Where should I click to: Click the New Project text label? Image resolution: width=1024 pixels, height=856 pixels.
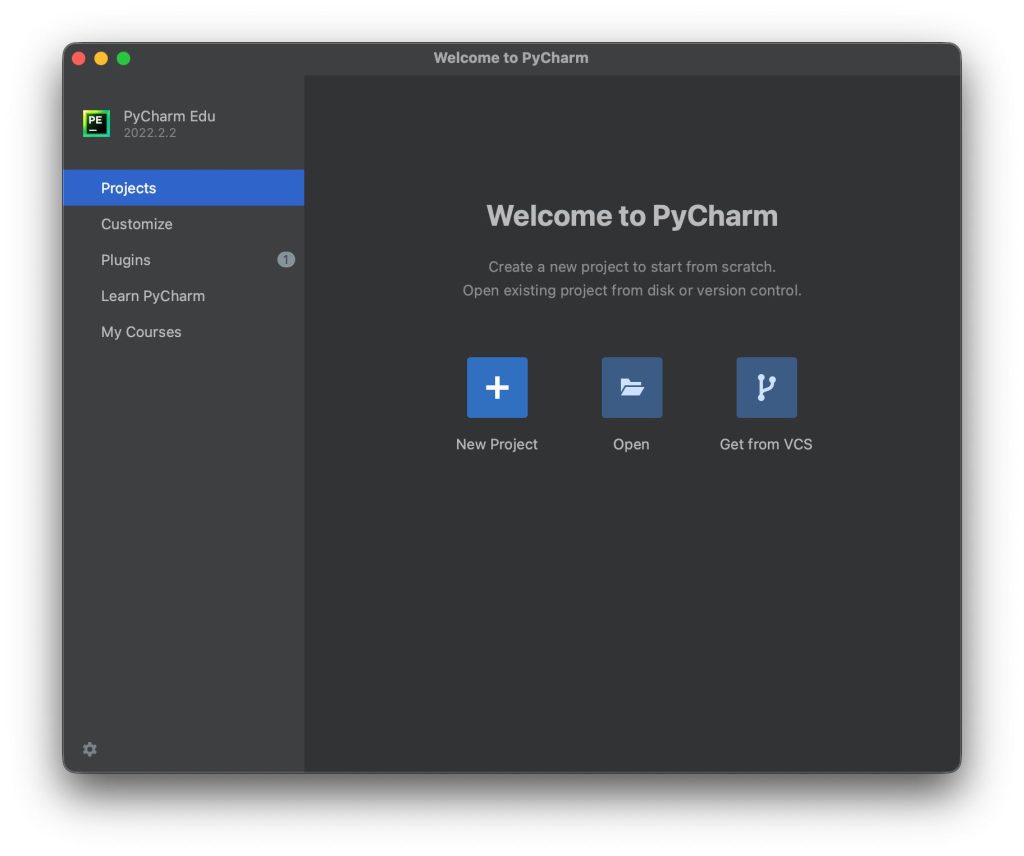pyautogui.click(x=497, y=444)
